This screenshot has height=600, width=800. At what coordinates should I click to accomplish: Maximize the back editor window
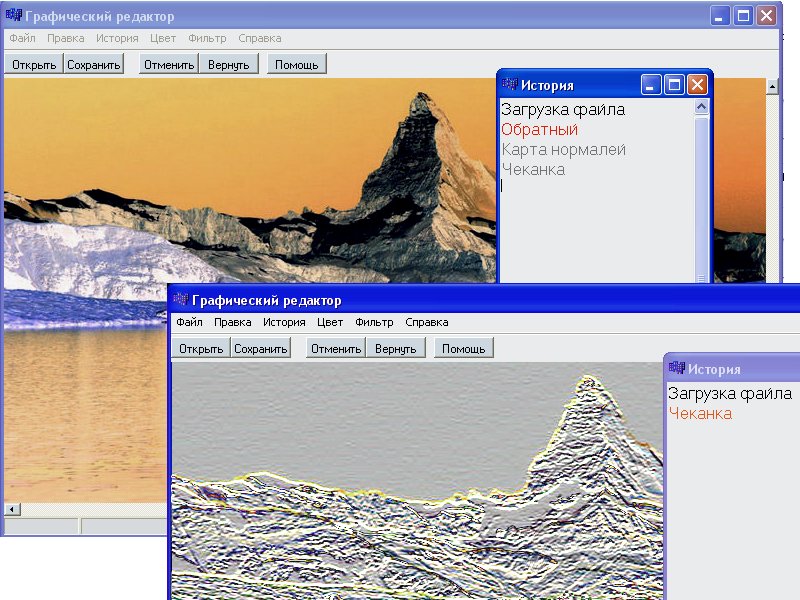point(743,16)
